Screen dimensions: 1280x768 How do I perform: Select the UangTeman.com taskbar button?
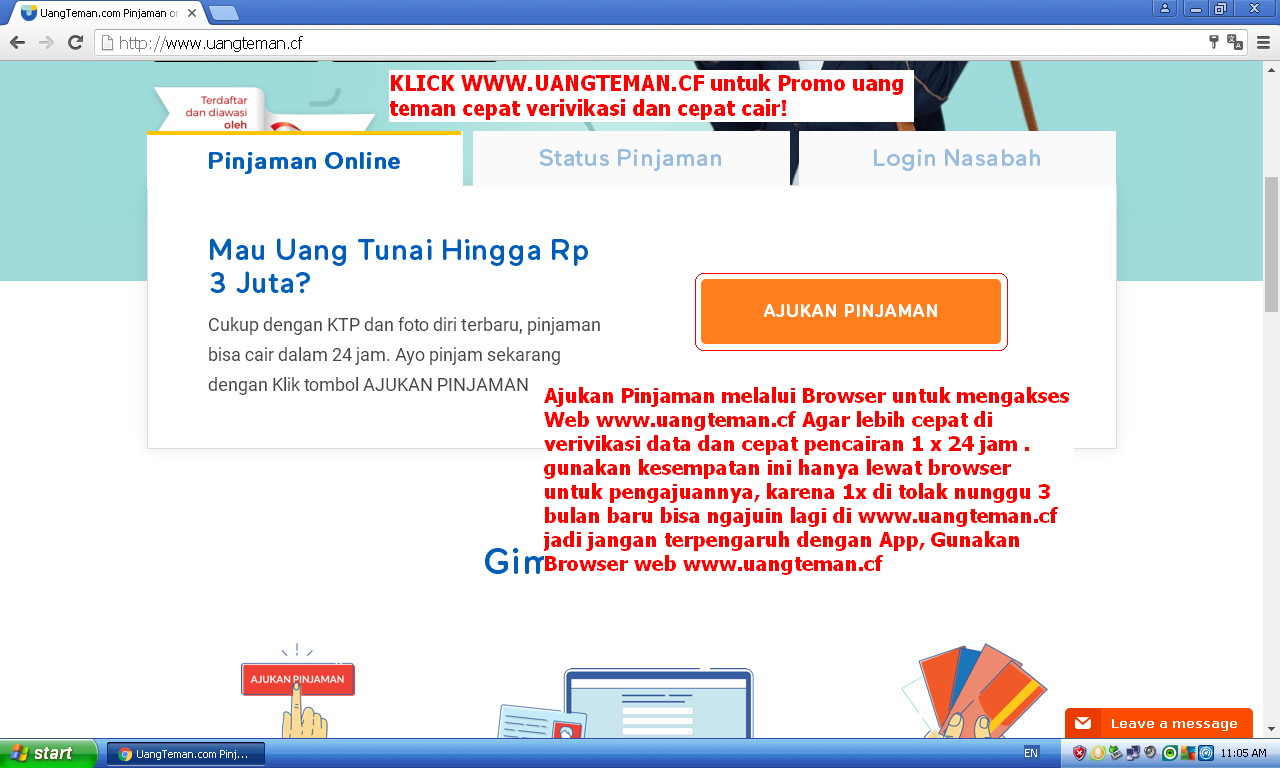[x=185, y=753]
